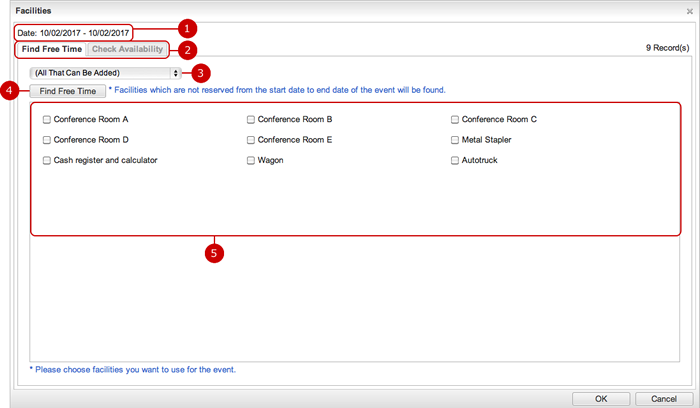Confirm selection with the OK button
Image resolution: width=700 pixels, height=408 pixels.
click(x=600, y=398)
